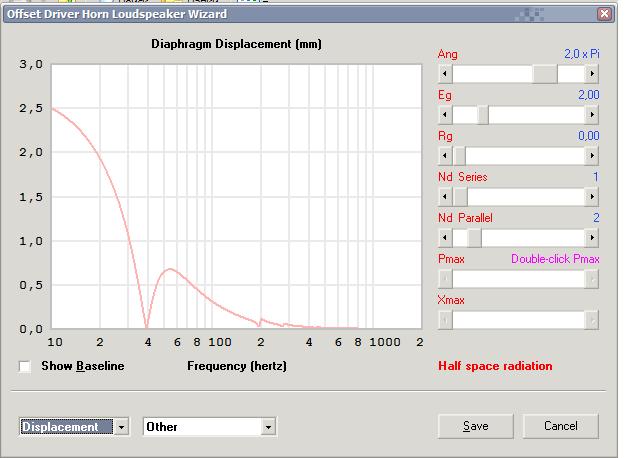Image resolution: width=640 pixels, height=458 pixels.
Task: Cancel the loudspeaker wizard
Action: 561,426
